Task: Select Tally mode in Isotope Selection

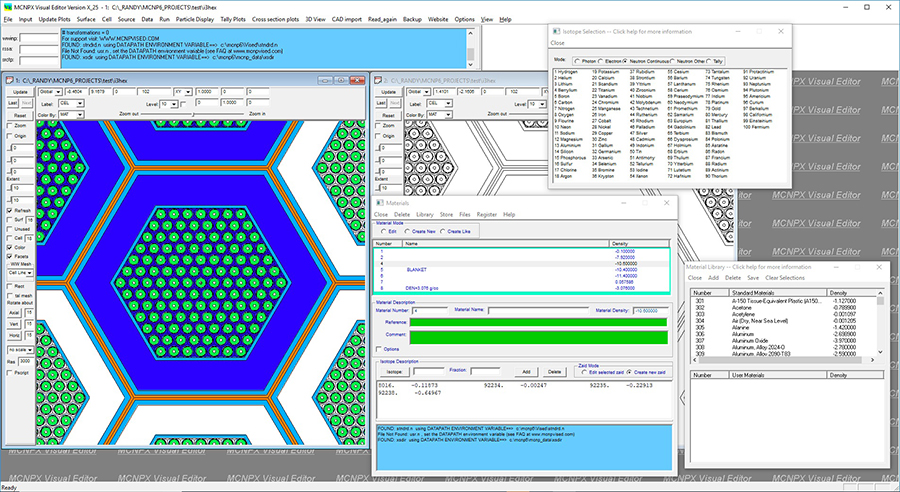Action: [x=709, y=61]
